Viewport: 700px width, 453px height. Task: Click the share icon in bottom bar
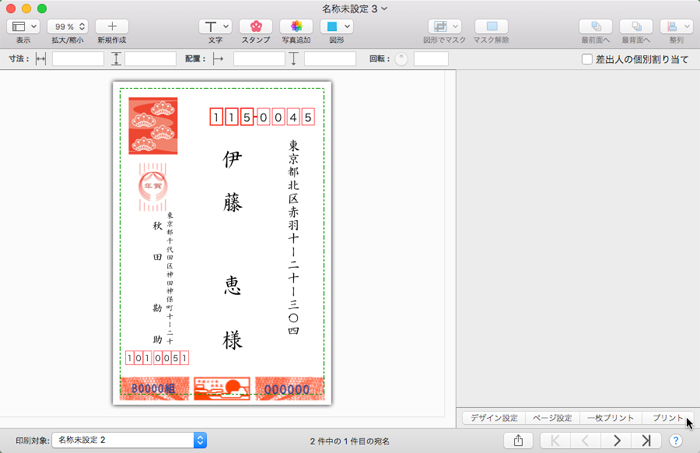coord(518,440)
